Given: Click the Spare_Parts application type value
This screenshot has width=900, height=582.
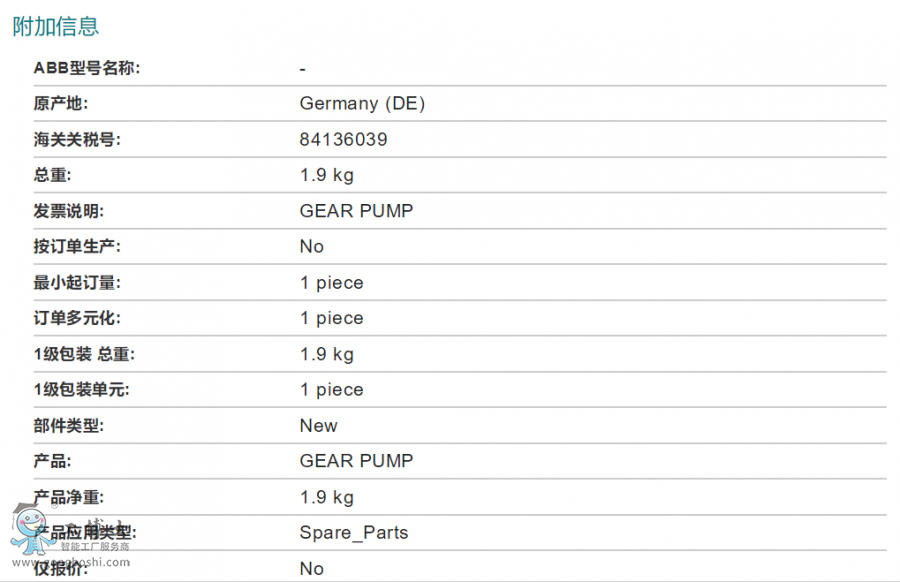Looking at the screenshot, I should click(354, 533).
